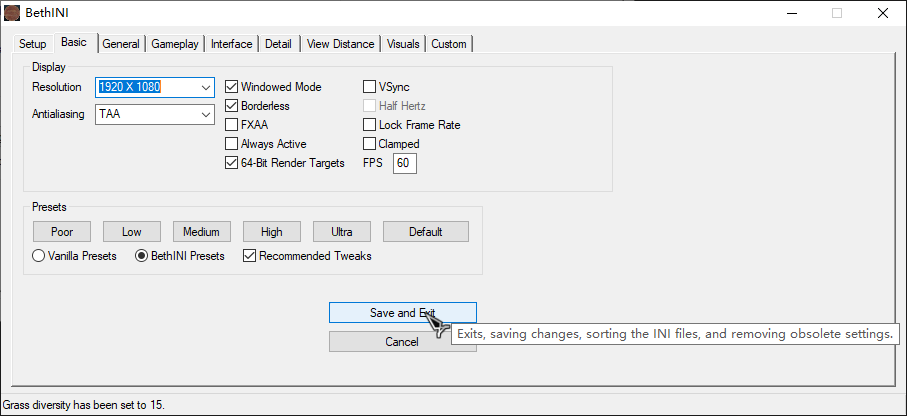Open the View Distance tab
The height and width of the screenshot is (416, 907).
click(340, 44)
